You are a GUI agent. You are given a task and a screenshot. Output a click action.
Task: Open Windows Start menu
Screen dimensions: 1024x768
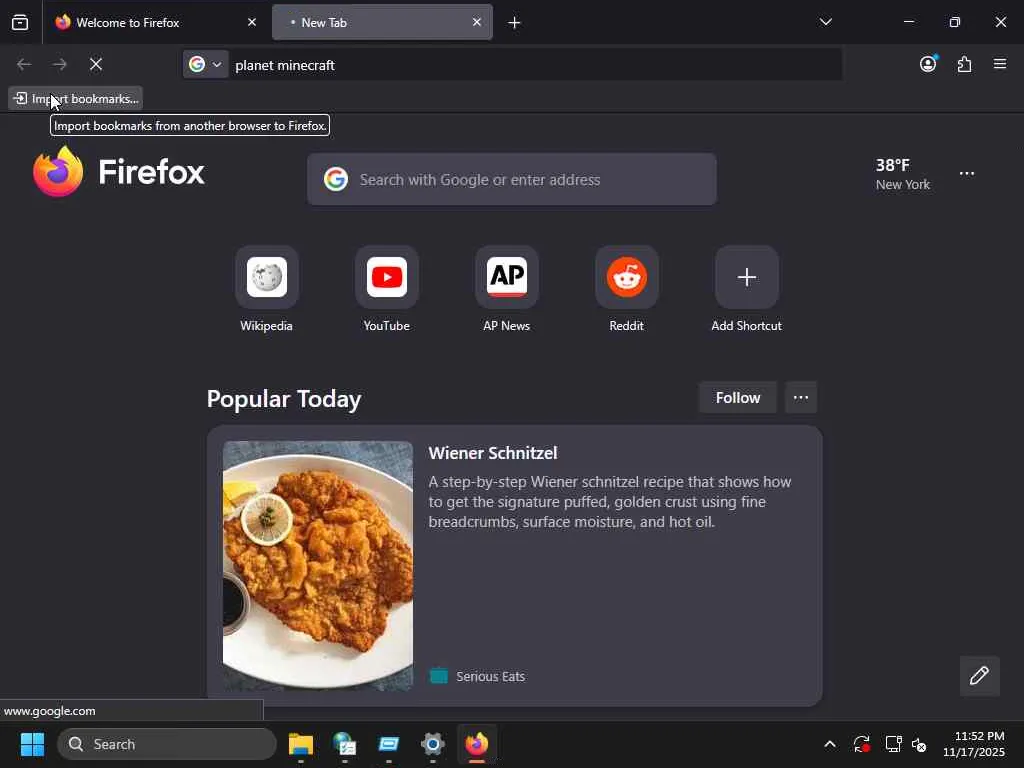point(32,744)
